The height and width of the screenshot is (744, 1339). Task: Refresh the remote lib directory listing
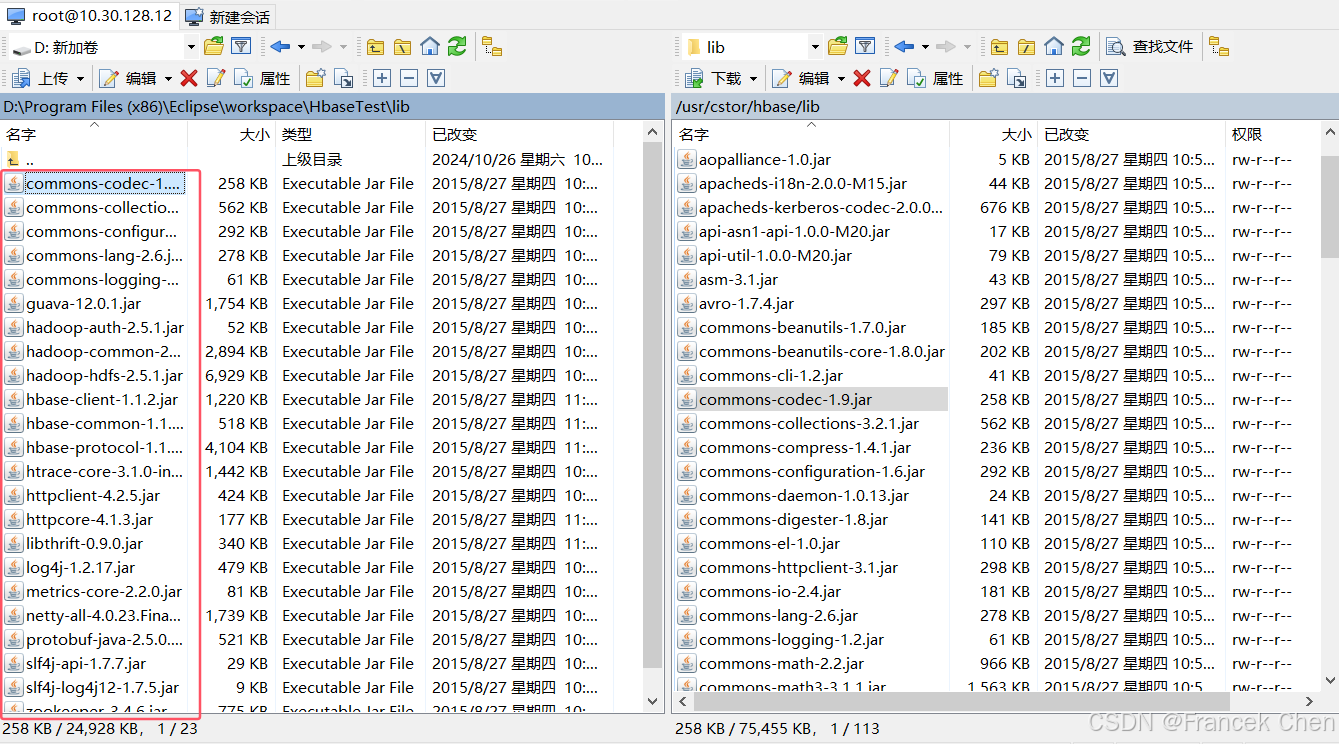1081,47
